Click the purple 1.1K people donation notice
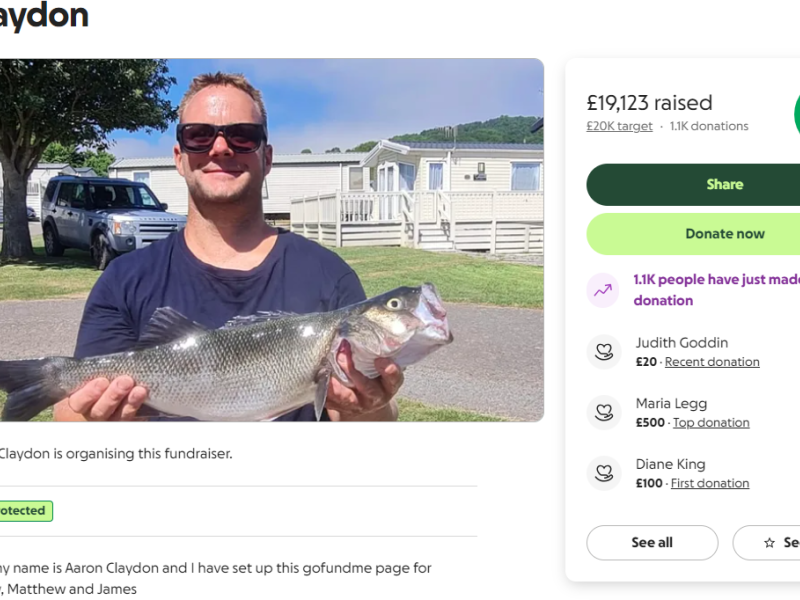 coord(714,290)
